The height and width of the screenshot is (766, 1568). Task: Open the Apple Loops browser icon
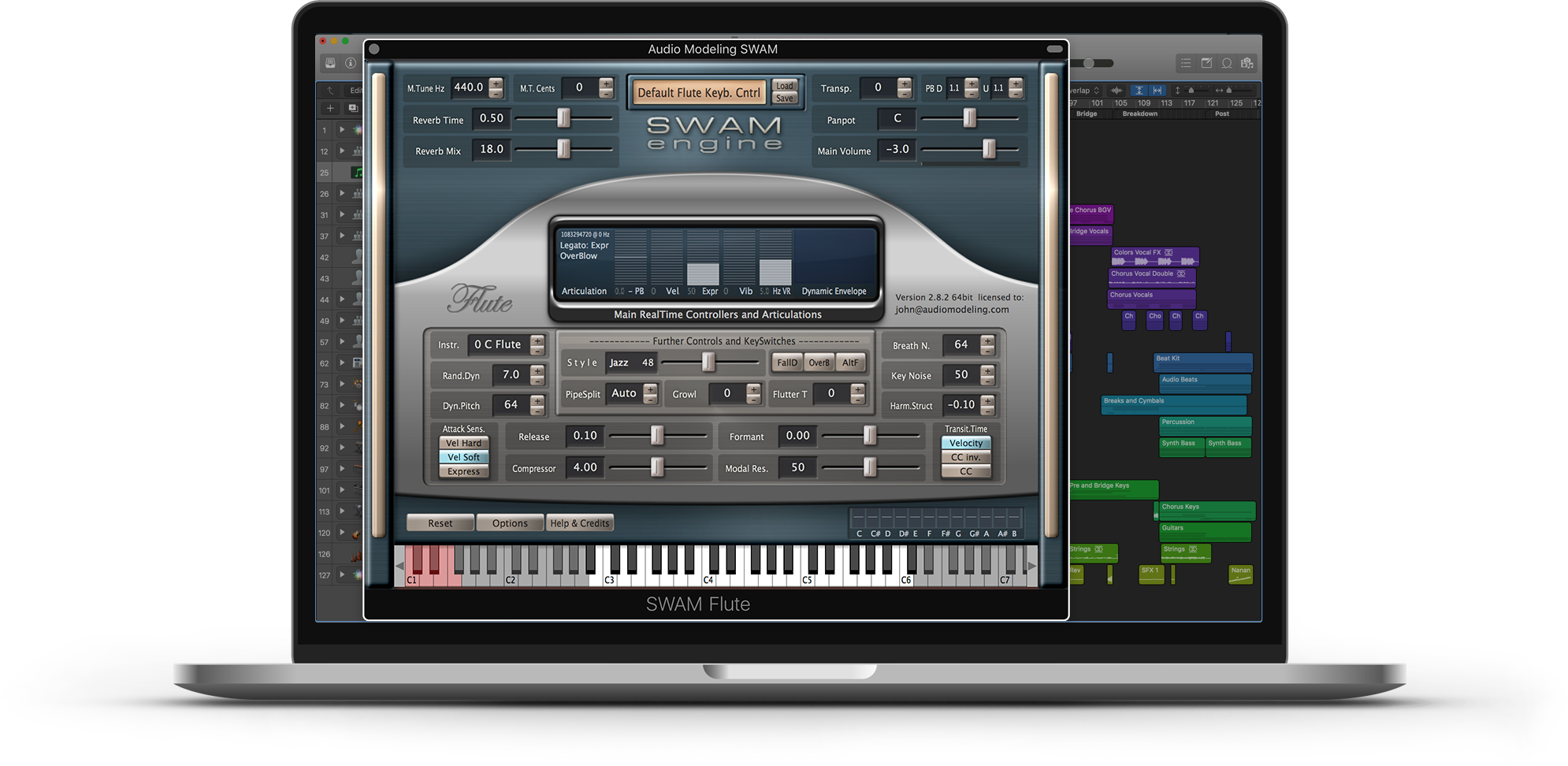click(1227, 63)
